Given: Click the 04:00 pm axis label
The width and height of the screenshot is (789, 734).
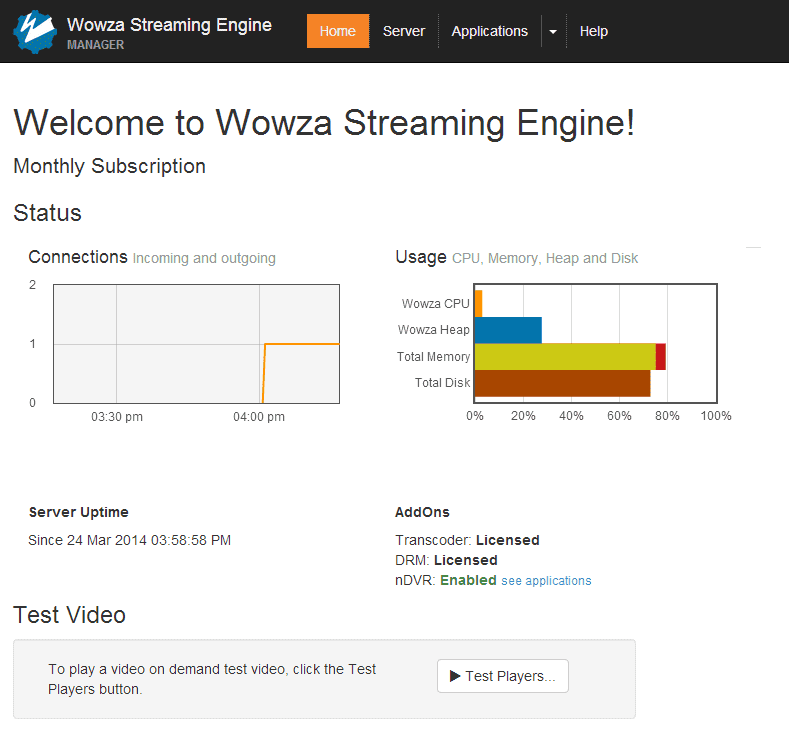Looking at the screenshot, I should click(x=259, y=417).
